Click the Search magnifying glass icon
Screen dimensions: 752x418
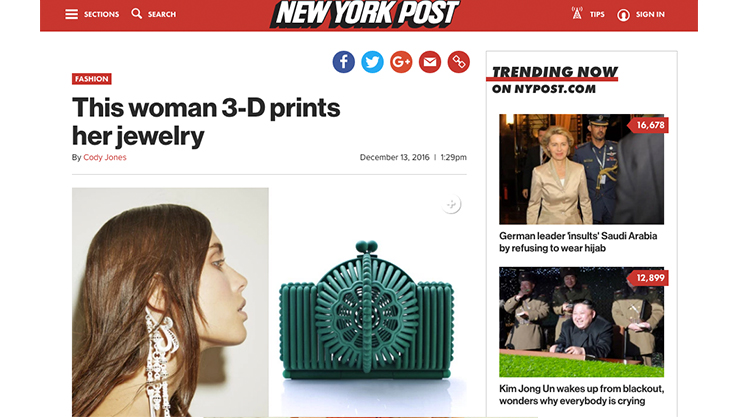point(137,13)
